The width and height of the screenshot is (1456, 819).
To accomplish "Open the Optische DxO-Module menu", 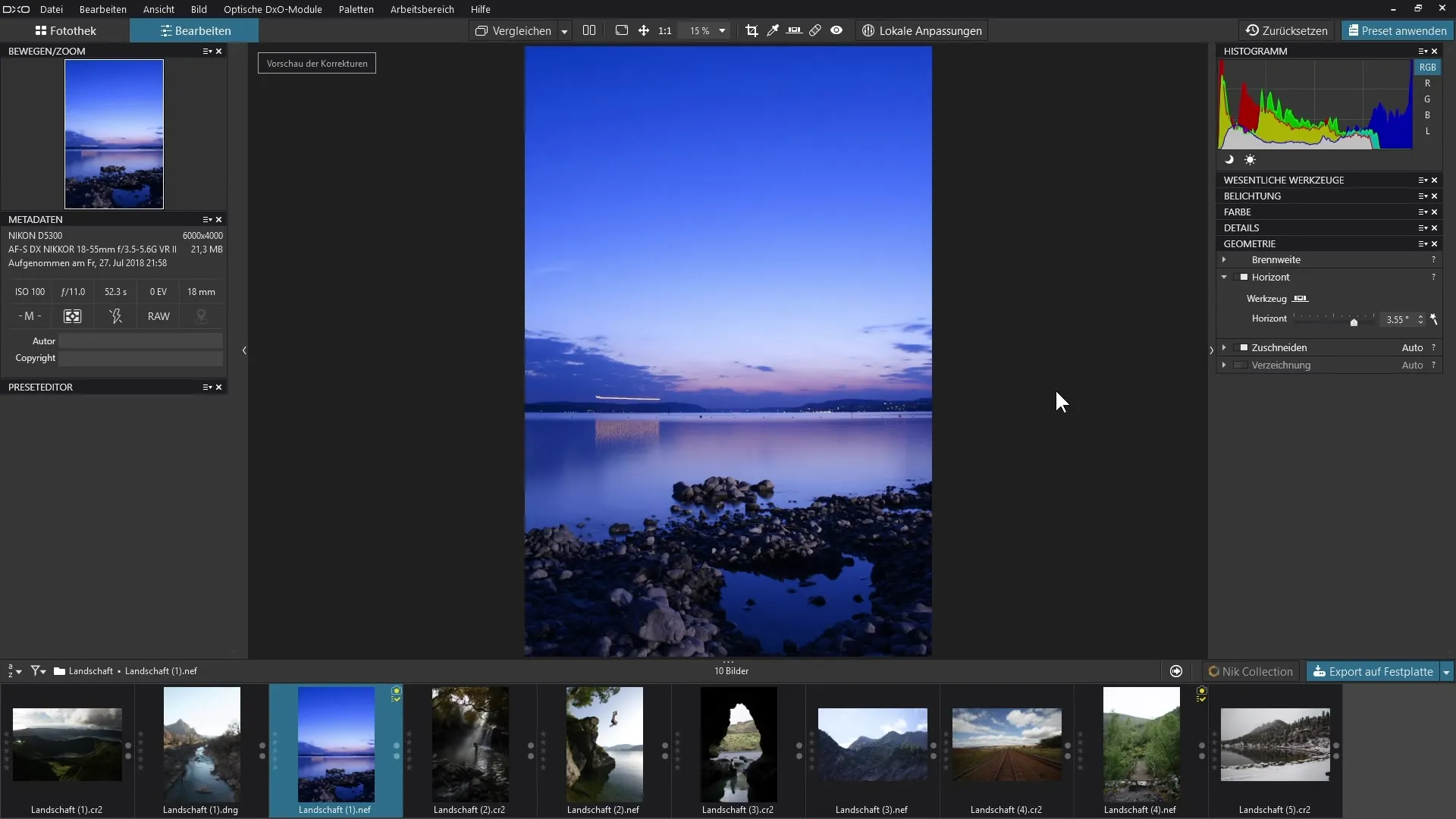I will 272,9.
